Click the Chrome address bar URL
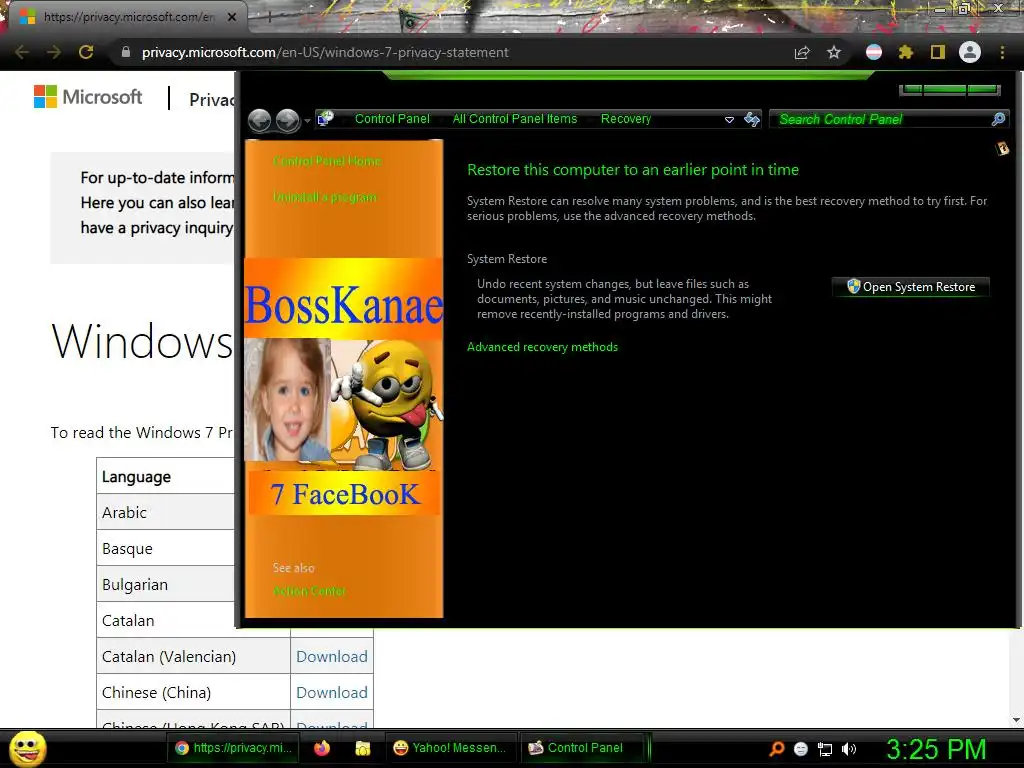The width and height of the screenshot is (1024, 768). 325,52
